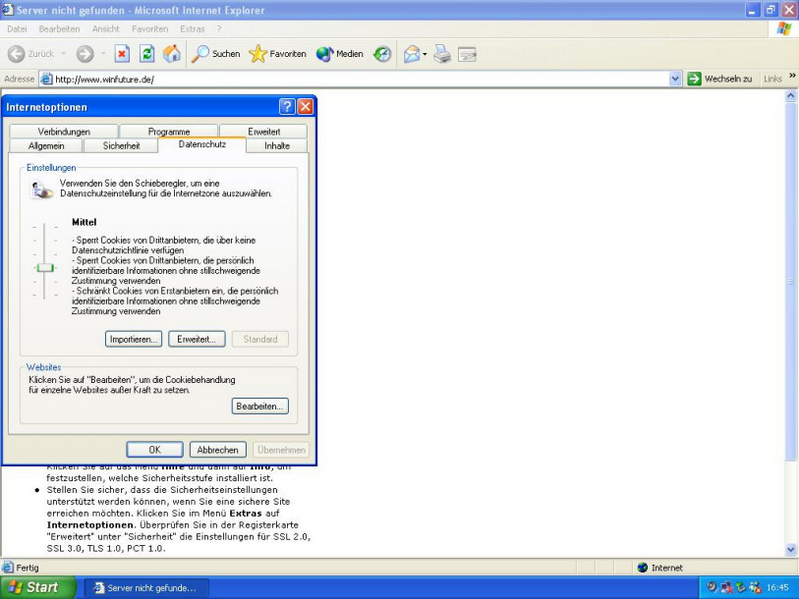Open the Suchen search pane
799x599 pixels.
coord(216,54)
